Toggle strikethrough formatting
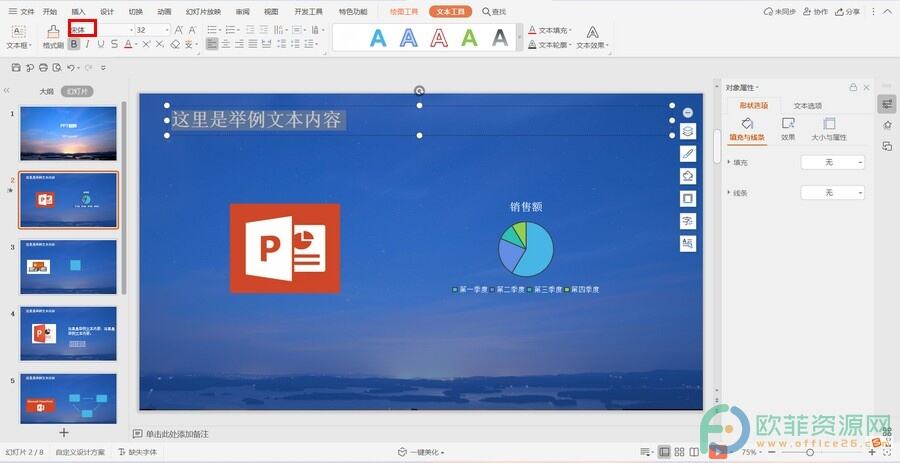 pyautogui.click(x=114, y=44)
